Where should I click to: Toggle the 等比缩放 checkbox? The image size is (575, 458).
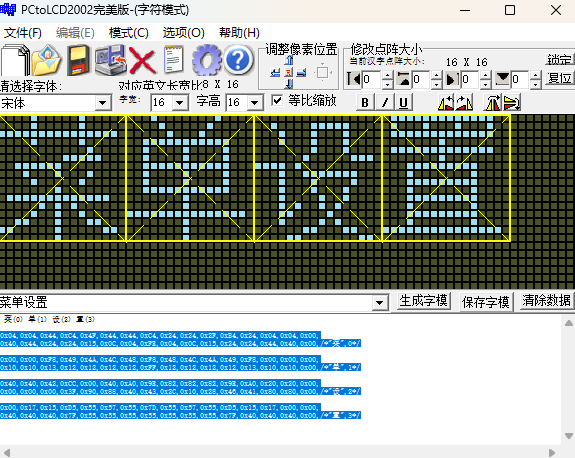277,100
